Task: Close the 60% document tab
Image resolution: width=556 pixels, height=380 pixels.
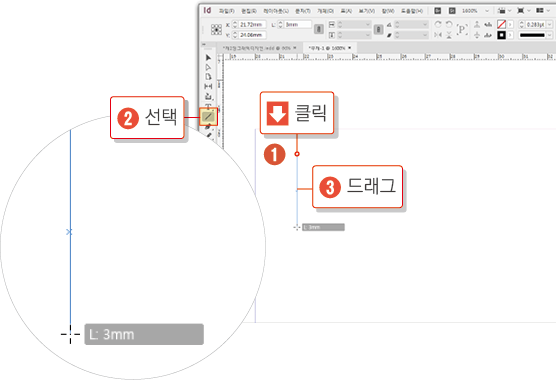Action: tap(295, 48)
